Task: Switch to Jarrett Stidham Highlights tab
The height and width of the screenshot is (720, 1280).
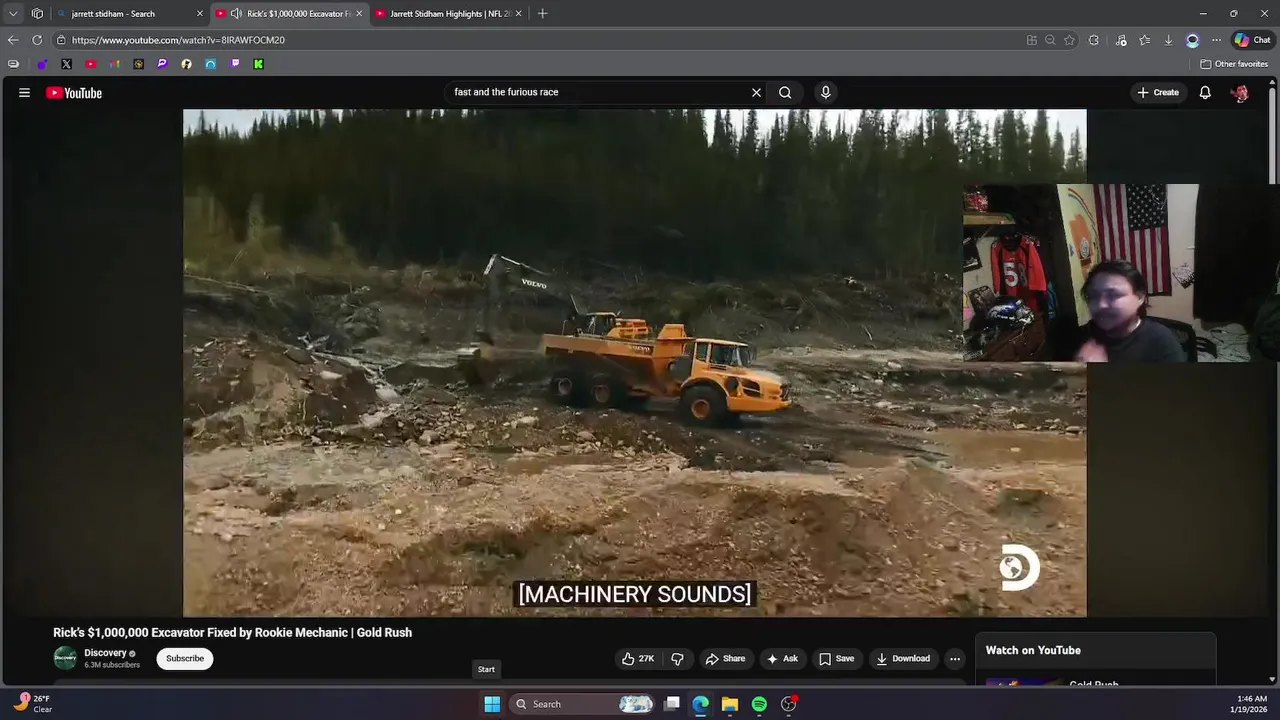Action: [450, 13]
